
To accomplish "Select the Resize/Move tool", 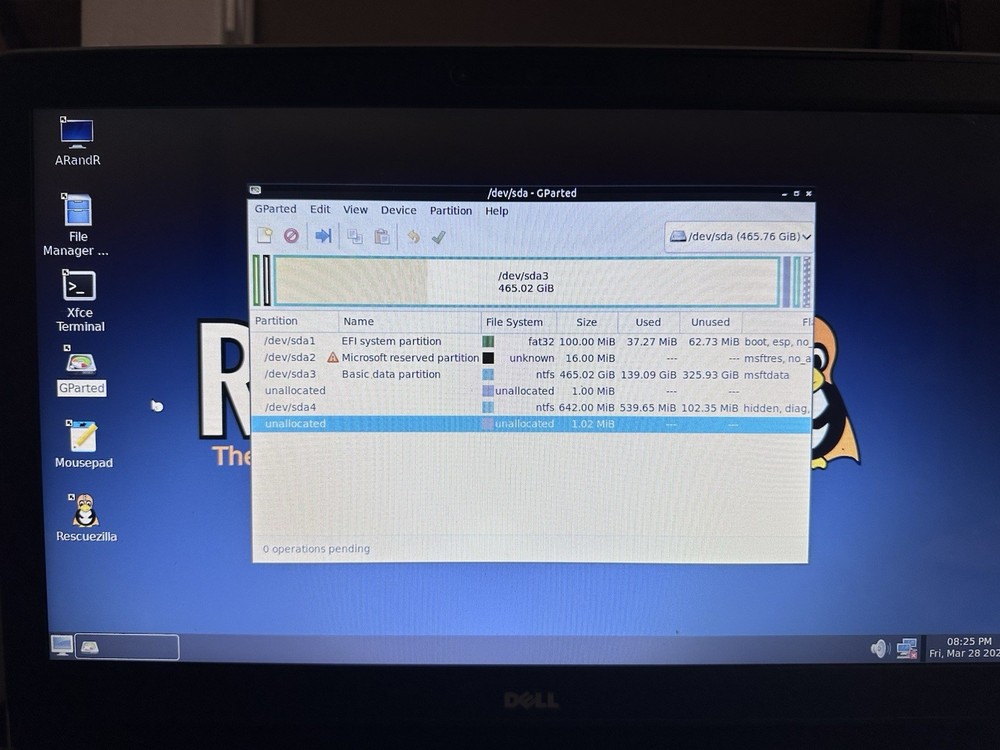I will [x=322, y=236].
